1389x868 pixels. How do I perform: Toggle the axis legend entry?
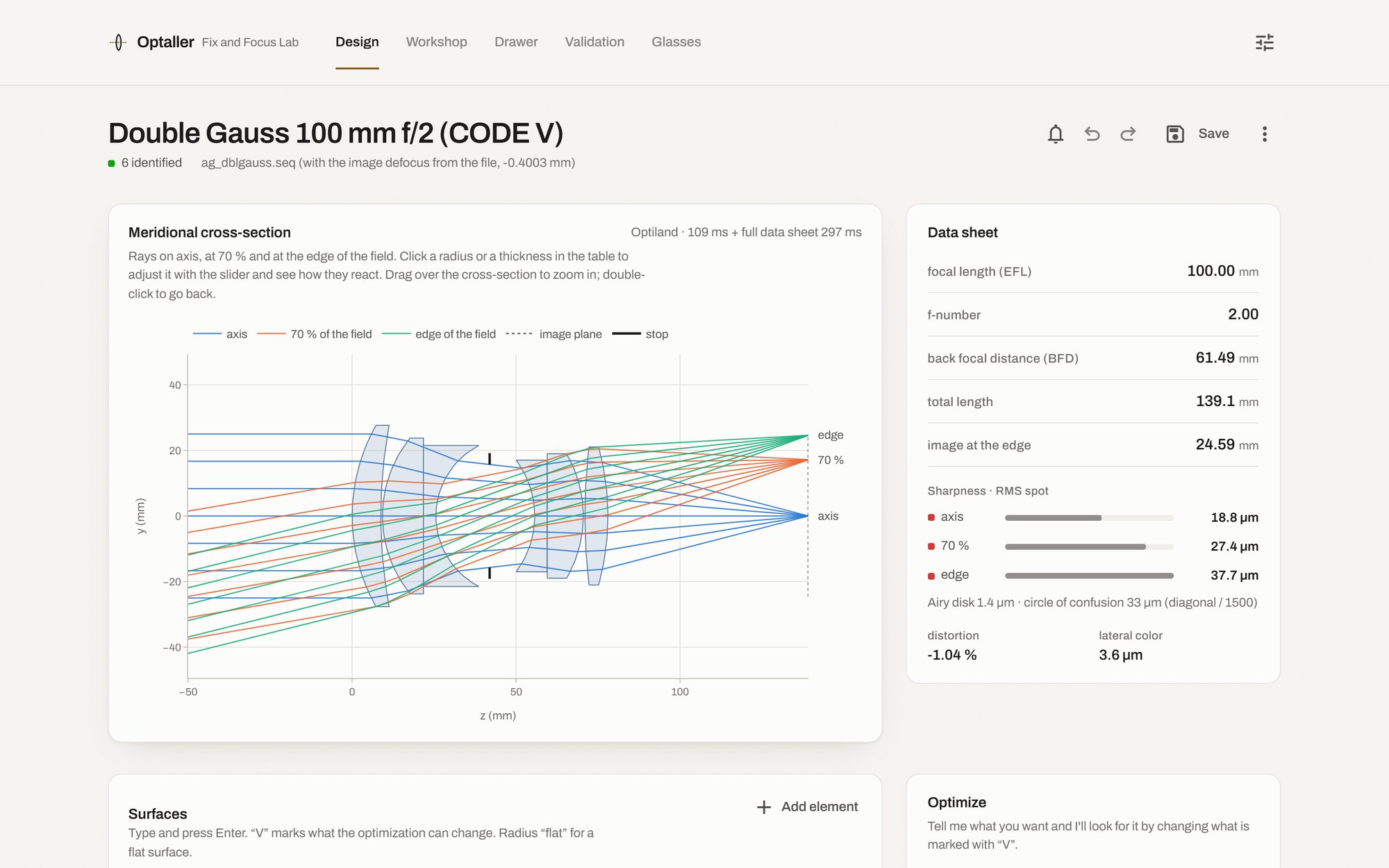[220, 334]
